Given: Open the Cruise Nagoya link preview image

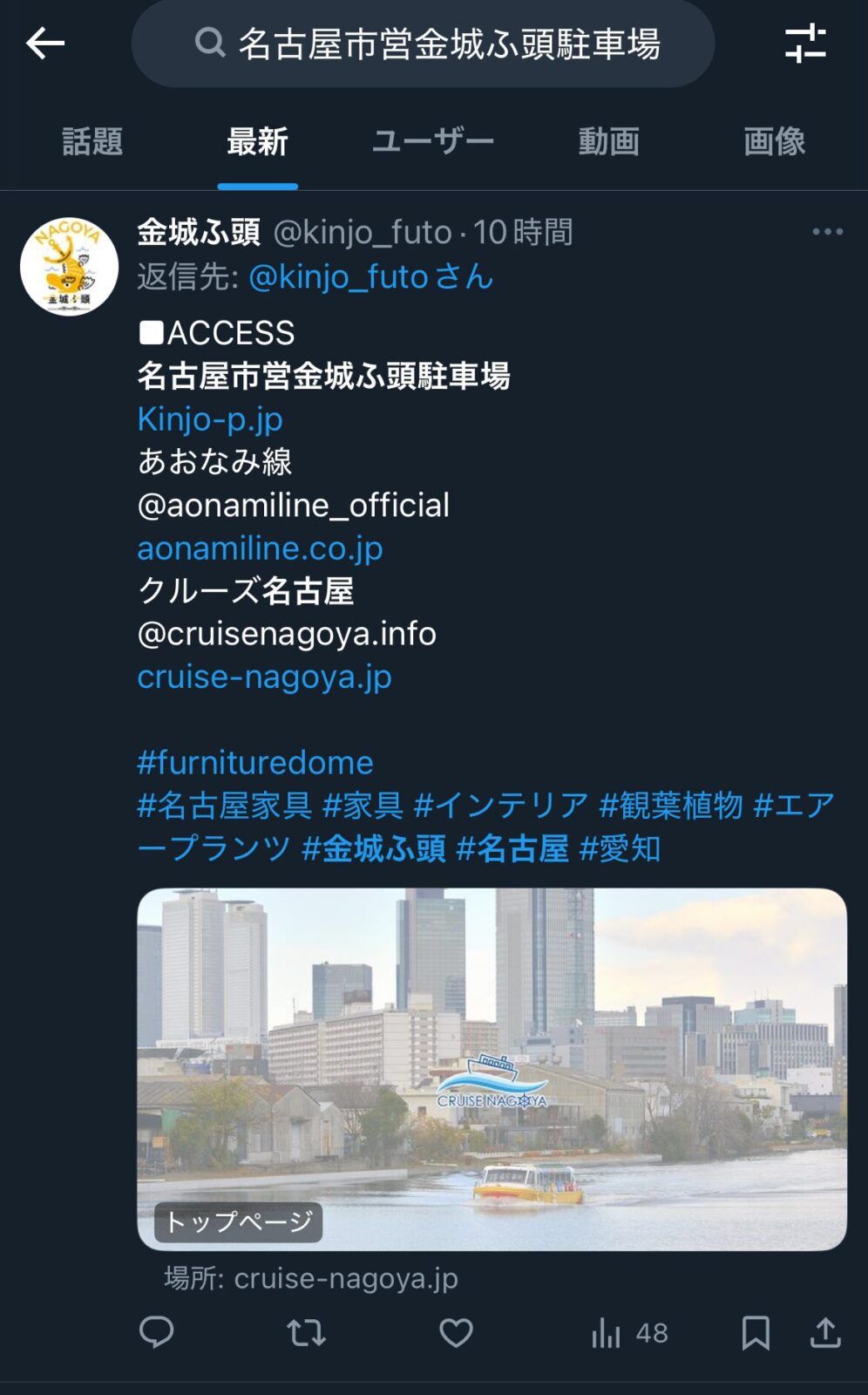Looking at the screenshot, I should click(492, 1070).
